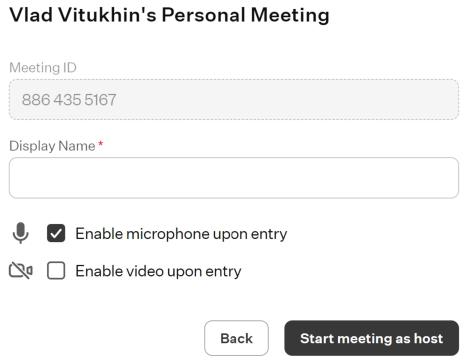This screenshot has height=364, width=467.
Task: Click the word 'host' on the dark button
Action: click(x=428, y=338)
